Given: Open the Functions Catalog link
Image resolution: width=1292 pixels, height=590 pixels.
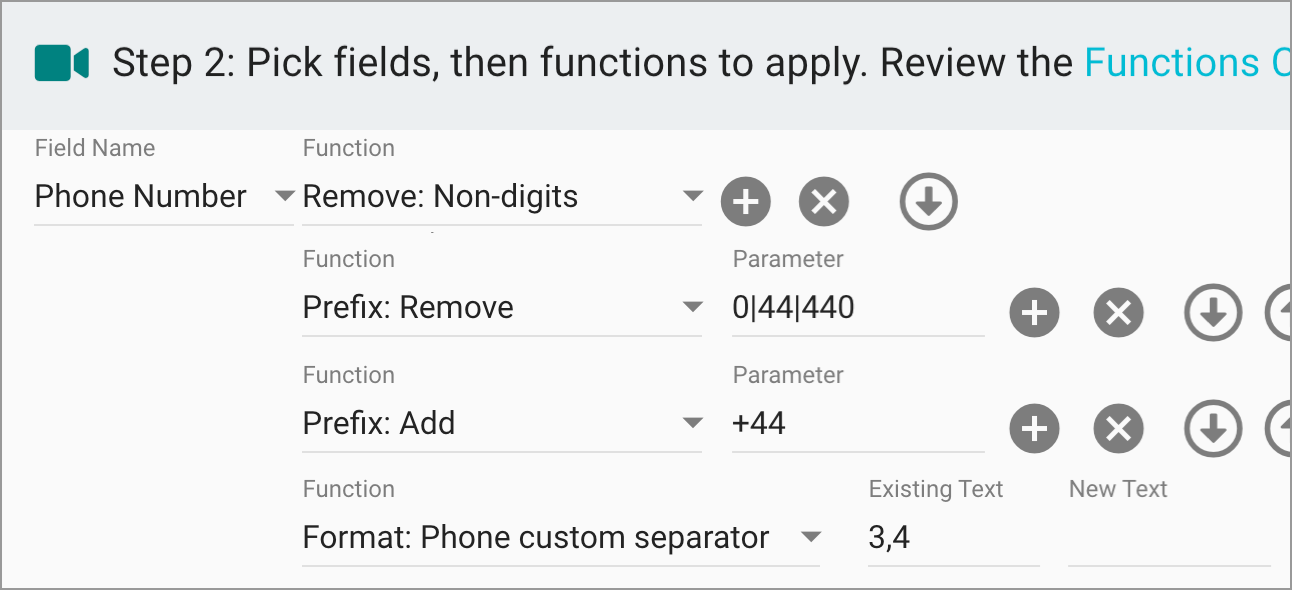Looking at the screenshot, I should coord(1188,62).
